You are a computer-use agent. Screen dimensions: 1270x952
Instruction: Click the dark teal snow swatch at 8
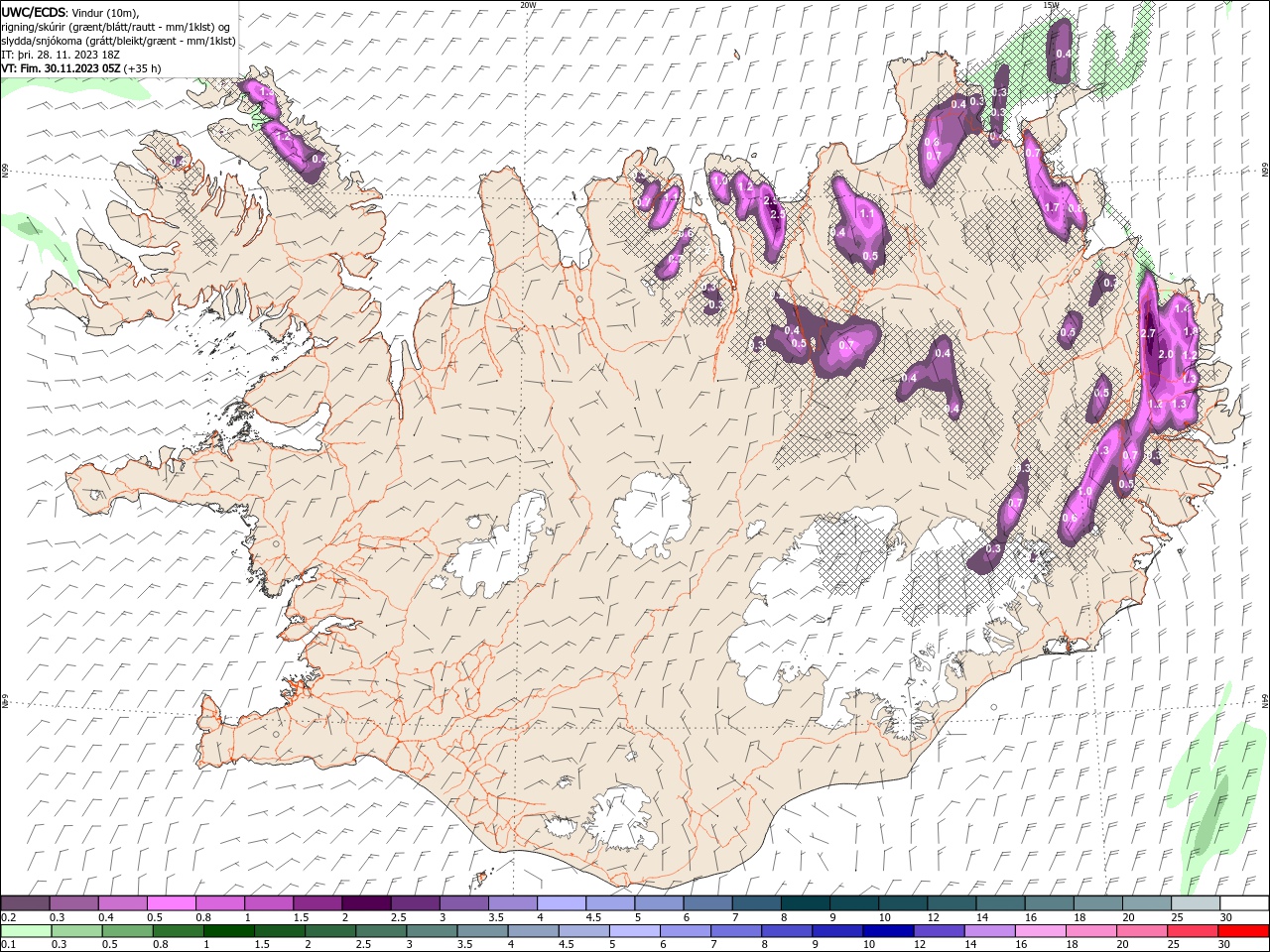(x=806, y=903)
